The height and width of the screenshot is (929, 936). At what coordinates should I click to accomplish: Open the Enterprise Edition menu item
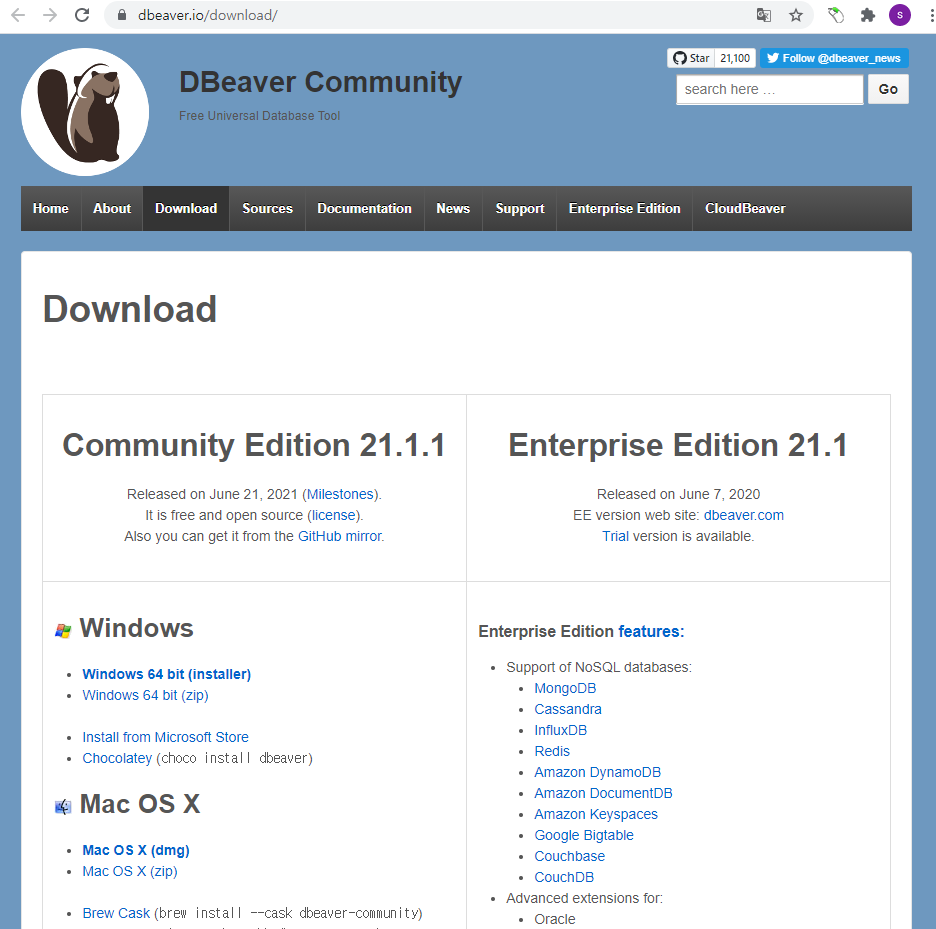click(x=624, y=208)
